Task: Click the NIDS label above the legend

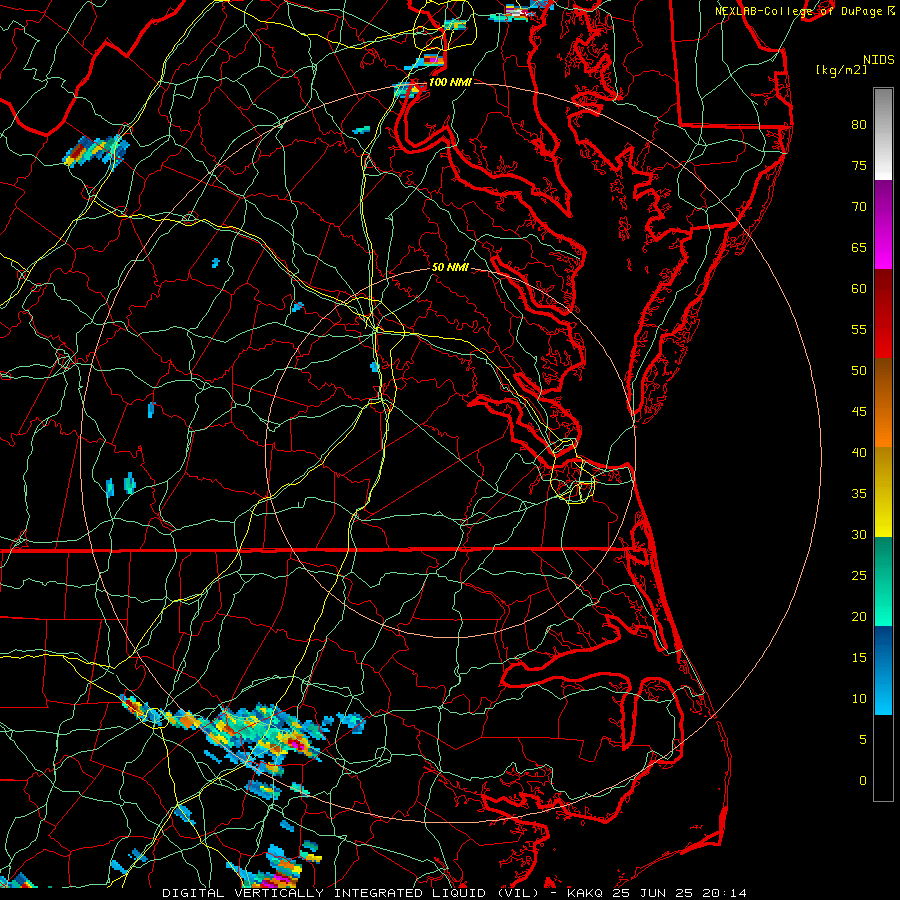Action: pos(878,60)
